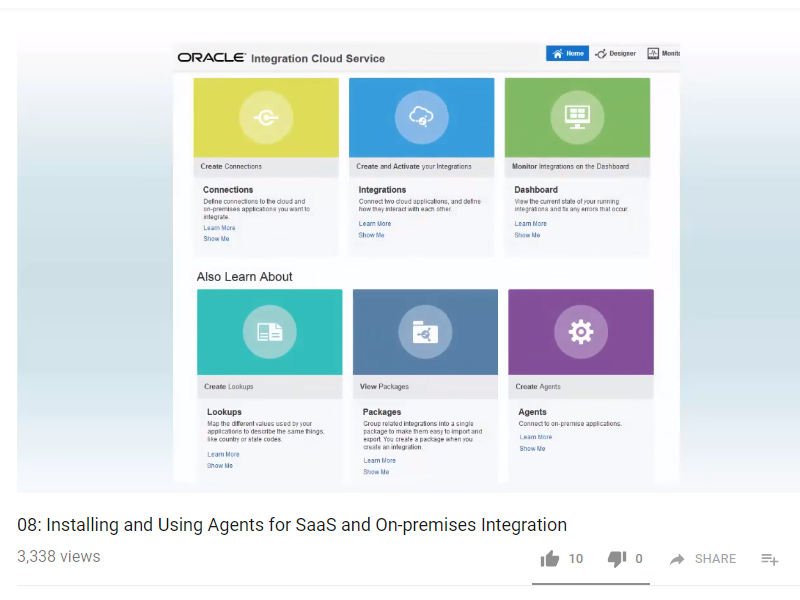Click the video title about Installing Agents

pos(292,524)
